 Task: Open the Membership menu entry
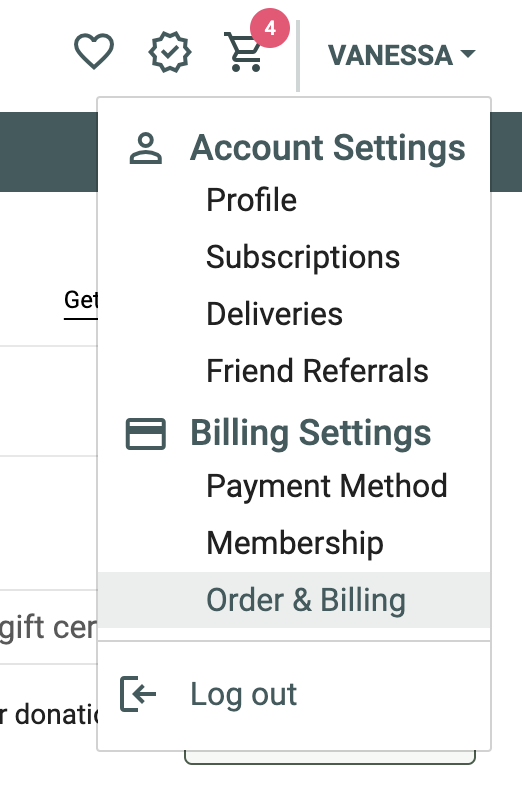[x=294, y=543]
